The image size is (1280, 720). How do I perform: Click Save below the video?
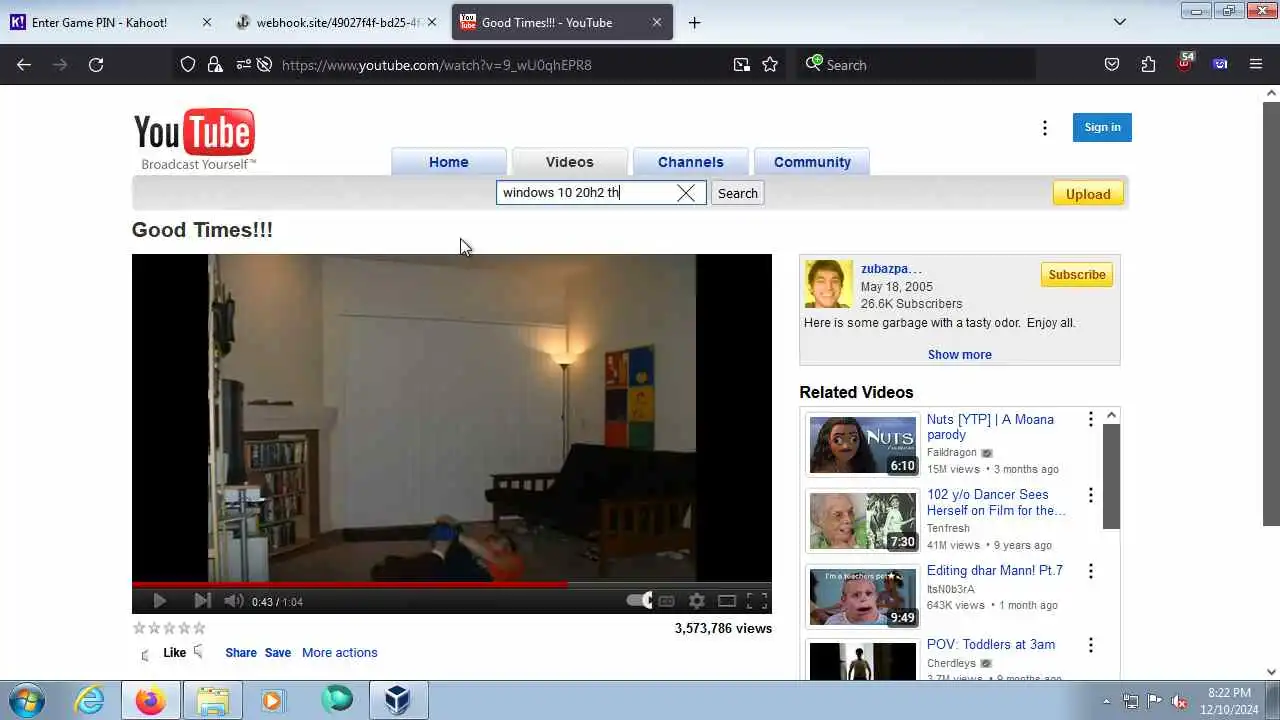click(278, 653)
